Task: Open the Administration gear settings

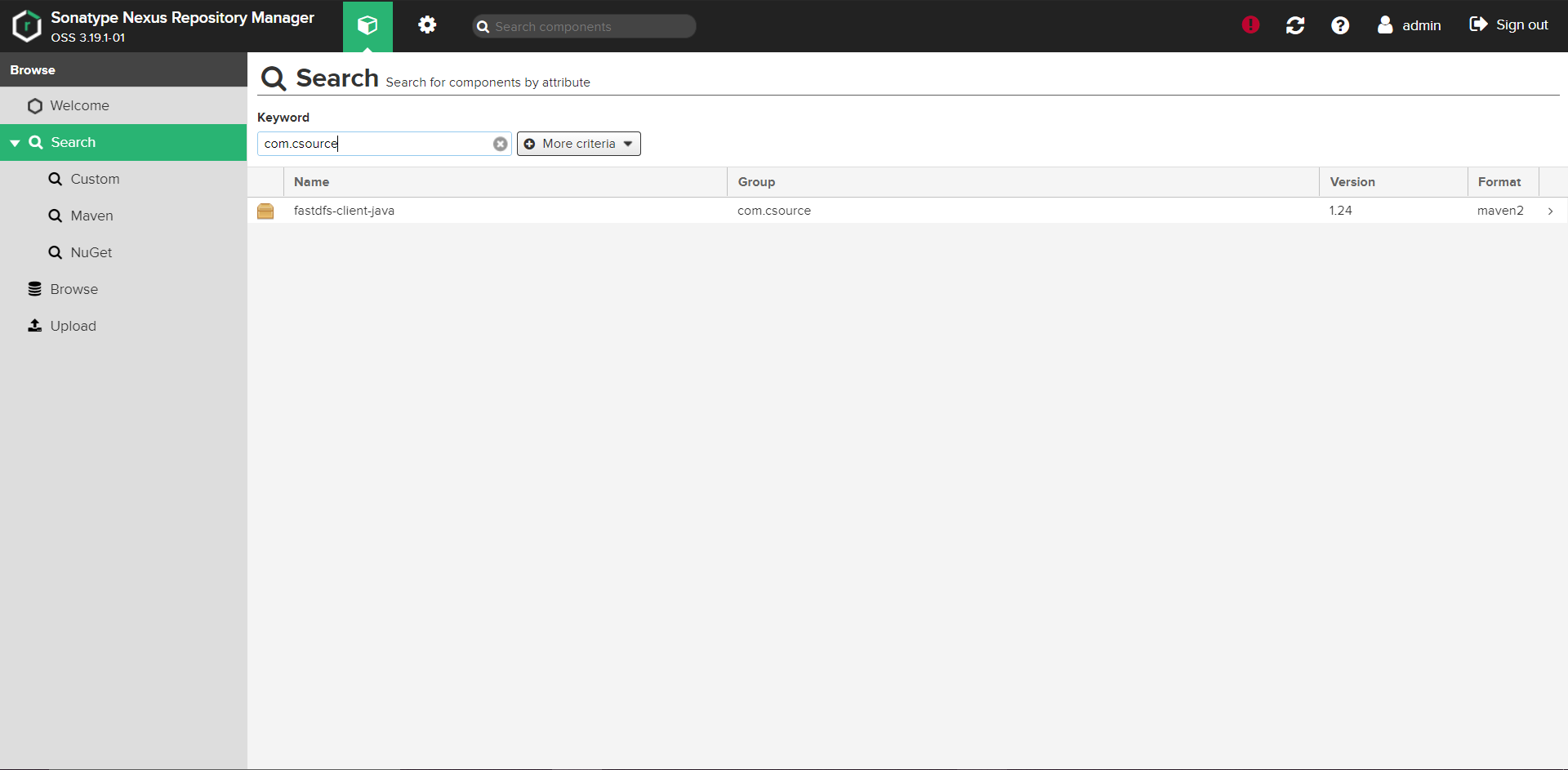Action: 427,25
